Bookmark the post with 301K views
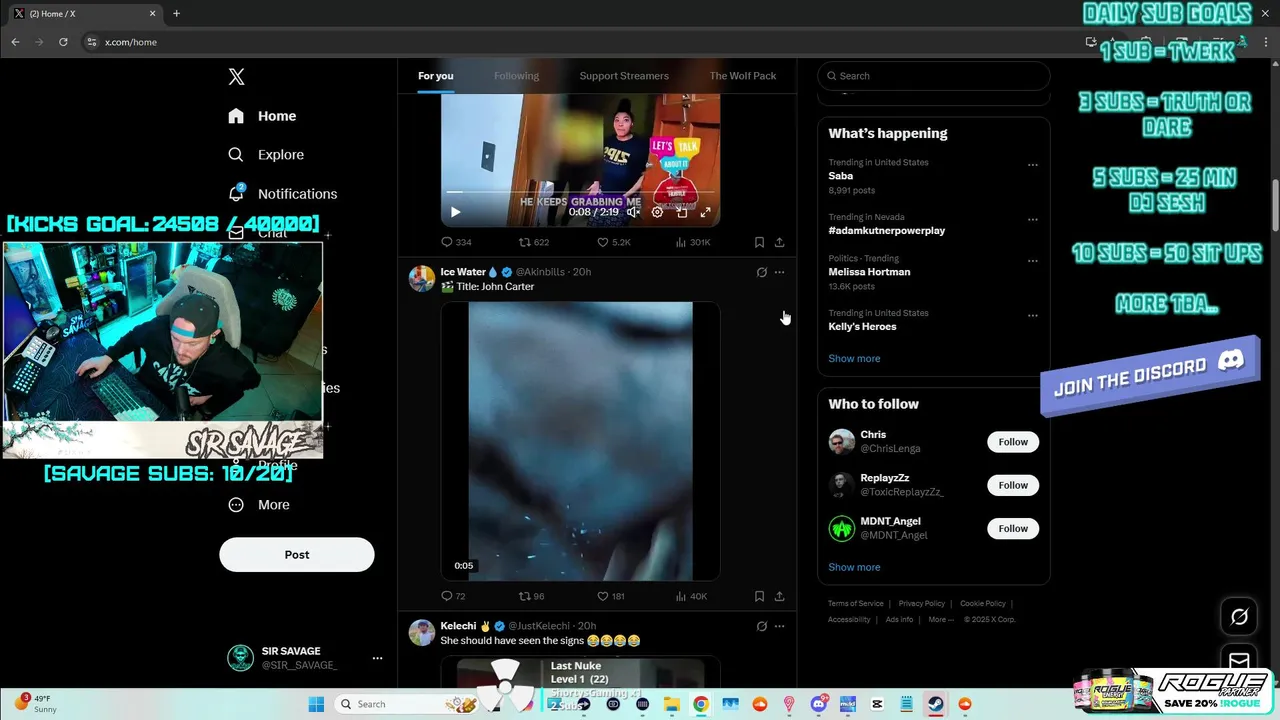 click(759, 242)
